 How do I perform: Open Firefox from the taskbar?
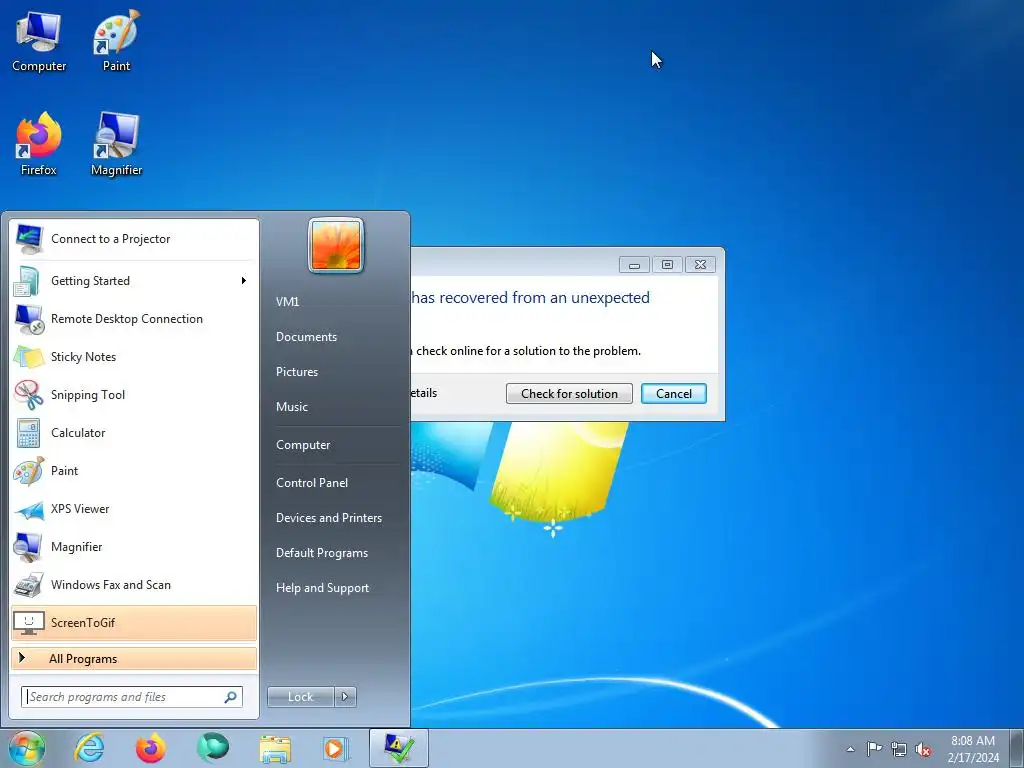(151, 748)
